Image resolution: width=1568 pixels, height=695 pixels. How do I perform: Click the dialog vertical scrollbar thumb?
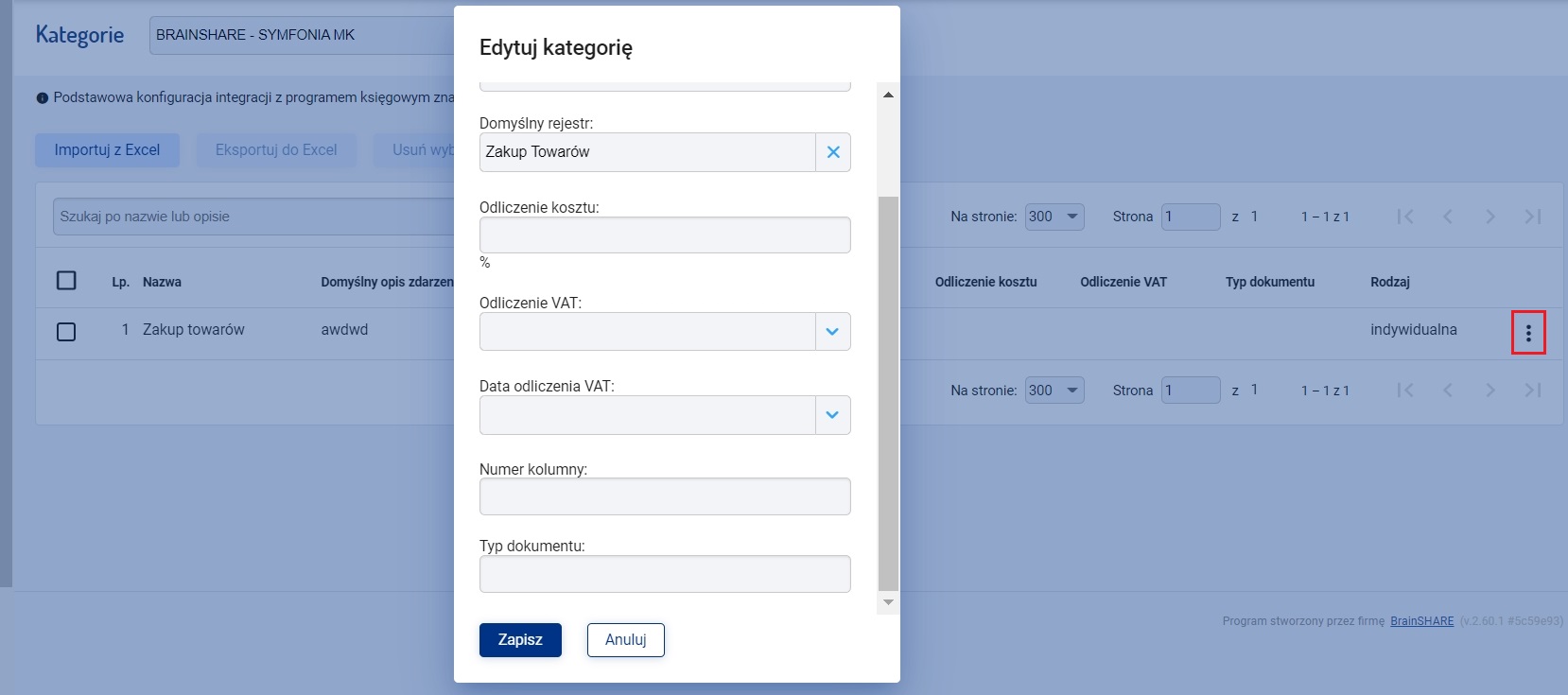pos(888,393)
